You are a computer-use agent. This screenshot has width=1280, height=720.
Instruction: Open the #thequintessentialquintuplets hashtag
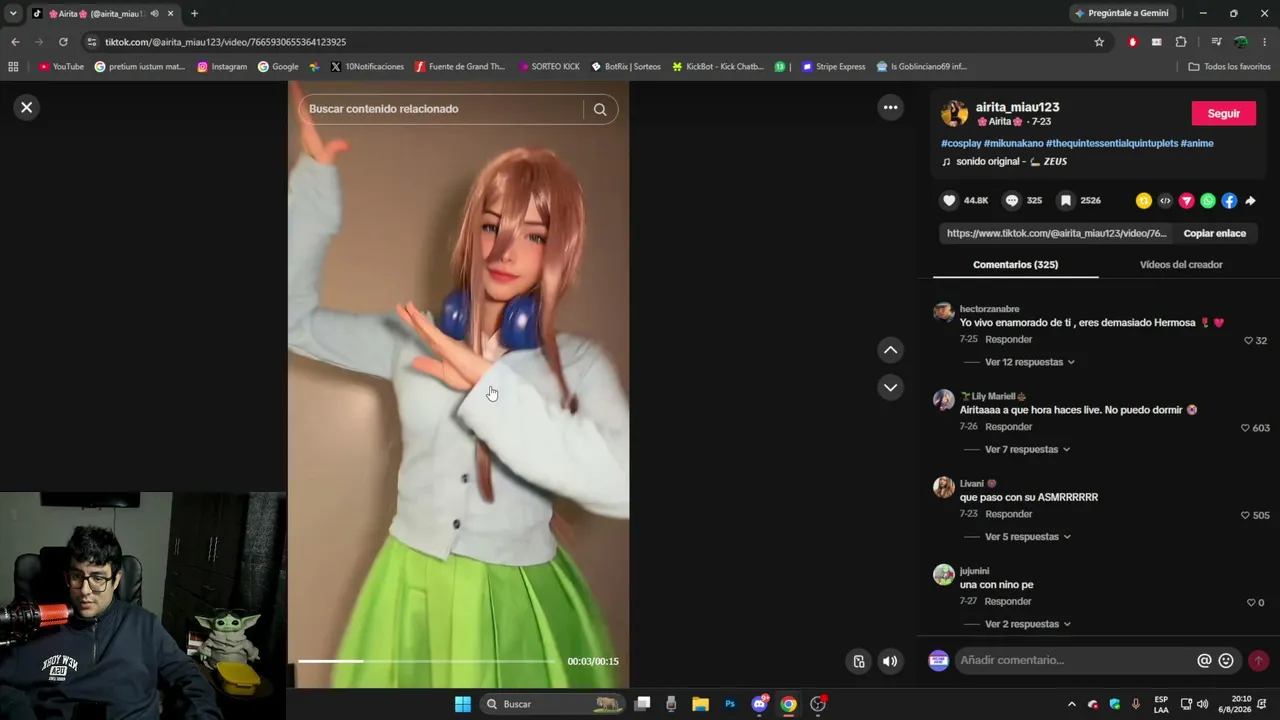pyautogui.click(x=1112, y=143)
